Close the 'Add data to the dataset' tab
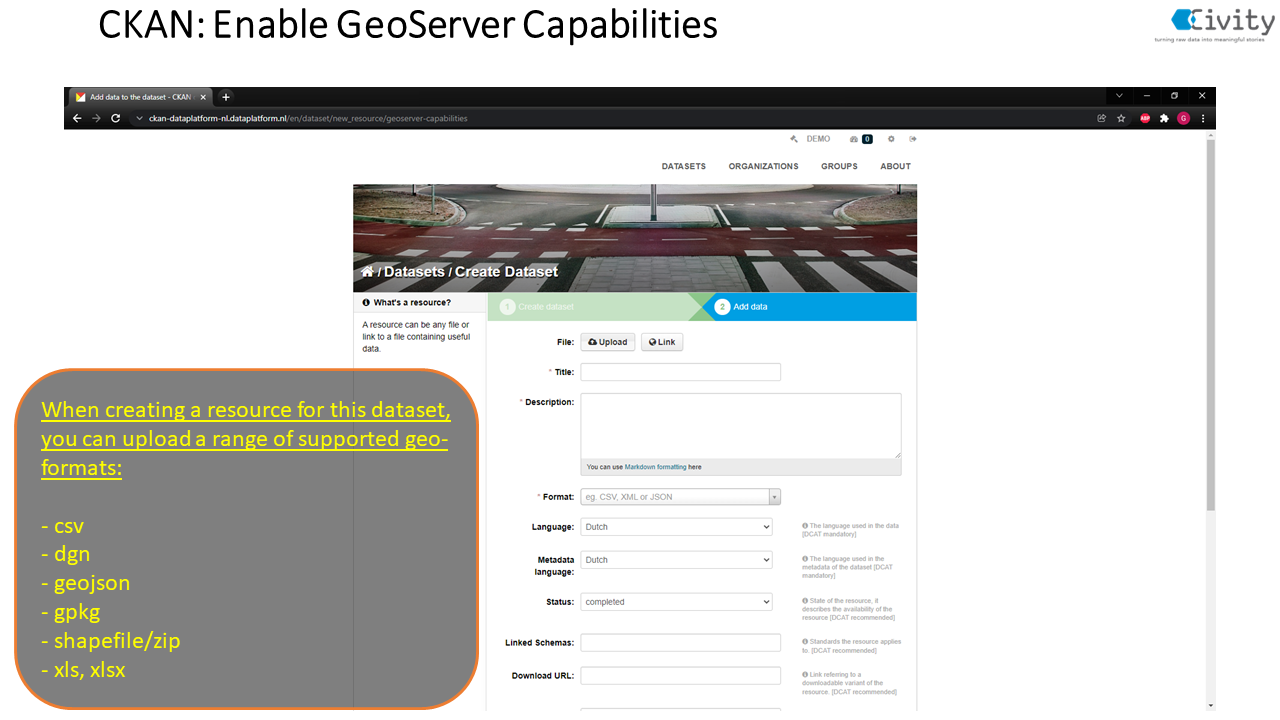This screenshot has width=1280, height=720. point(203,97)
